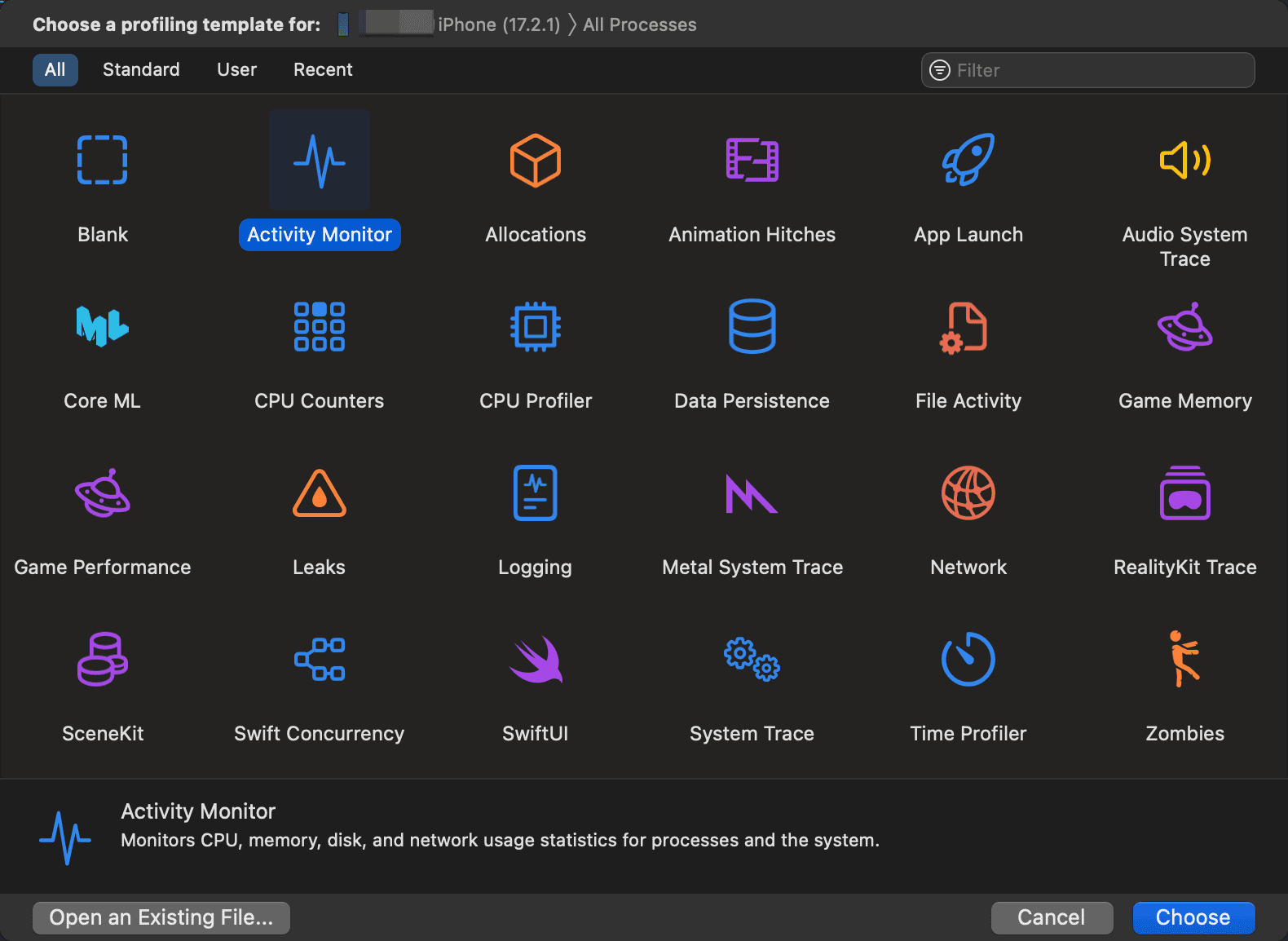This screenshot has width=1288, height=941.
Task: Click Activity Monitor description icon at bottom
Action: (65, 838)
